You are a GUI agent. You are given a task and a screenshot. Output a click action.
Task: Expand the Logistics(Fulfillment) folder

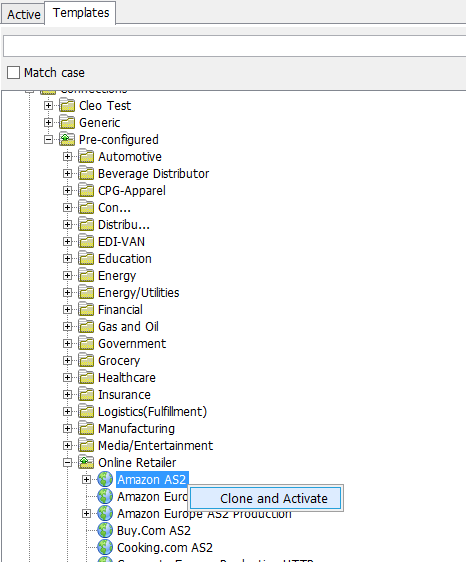[67, 411]
